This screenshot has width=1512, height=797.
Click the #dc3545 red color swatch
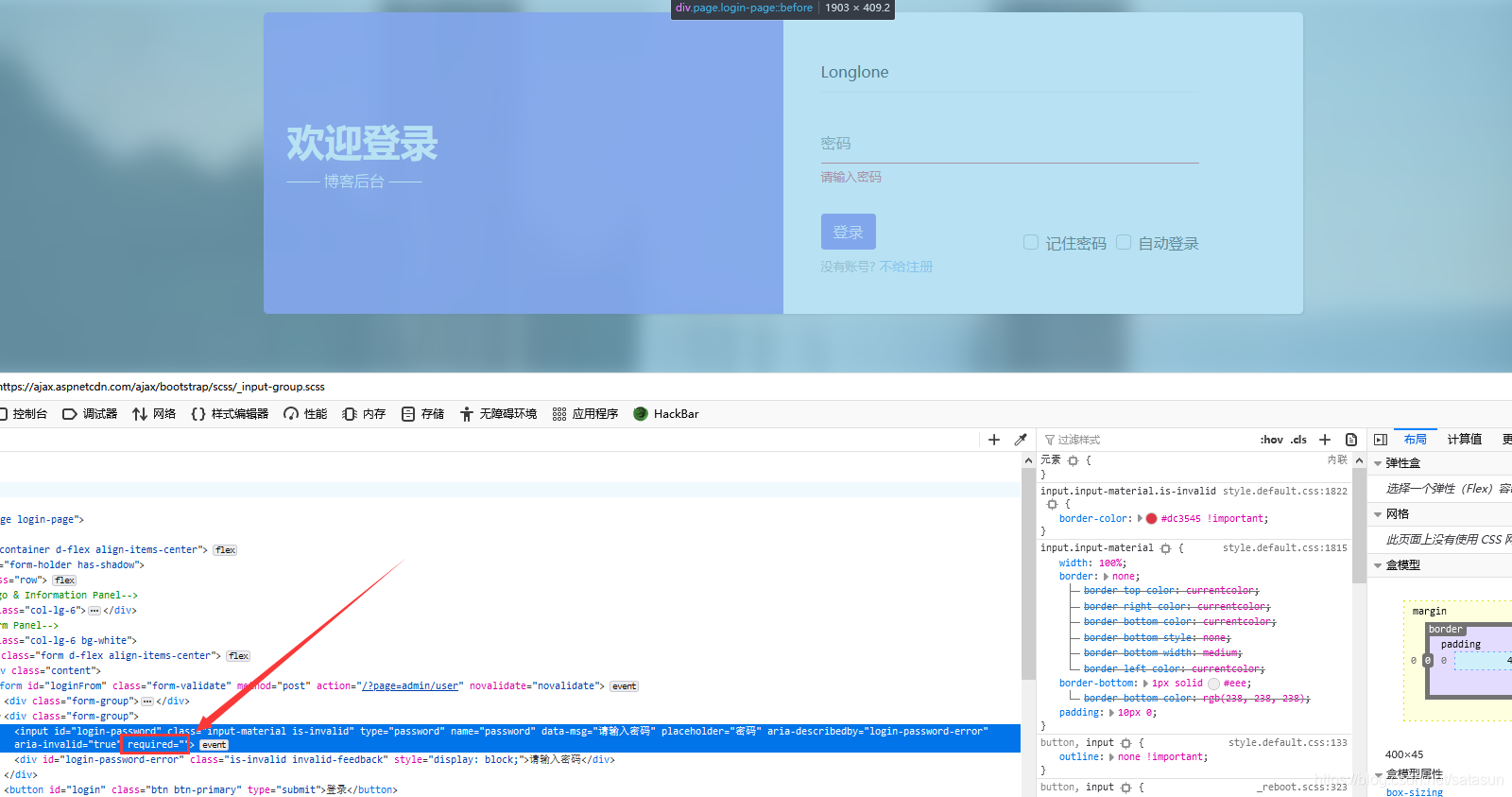pyautogui.click(x=1151, y=519)
